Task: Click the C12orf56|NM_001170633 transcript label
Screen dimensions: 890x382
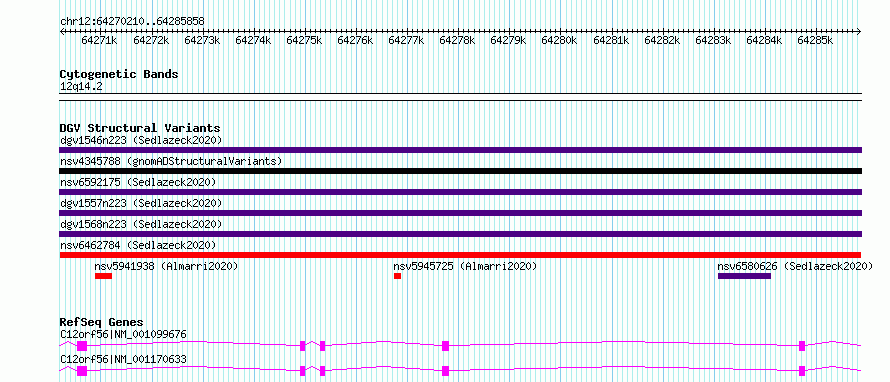Action: tap(123, 359)
